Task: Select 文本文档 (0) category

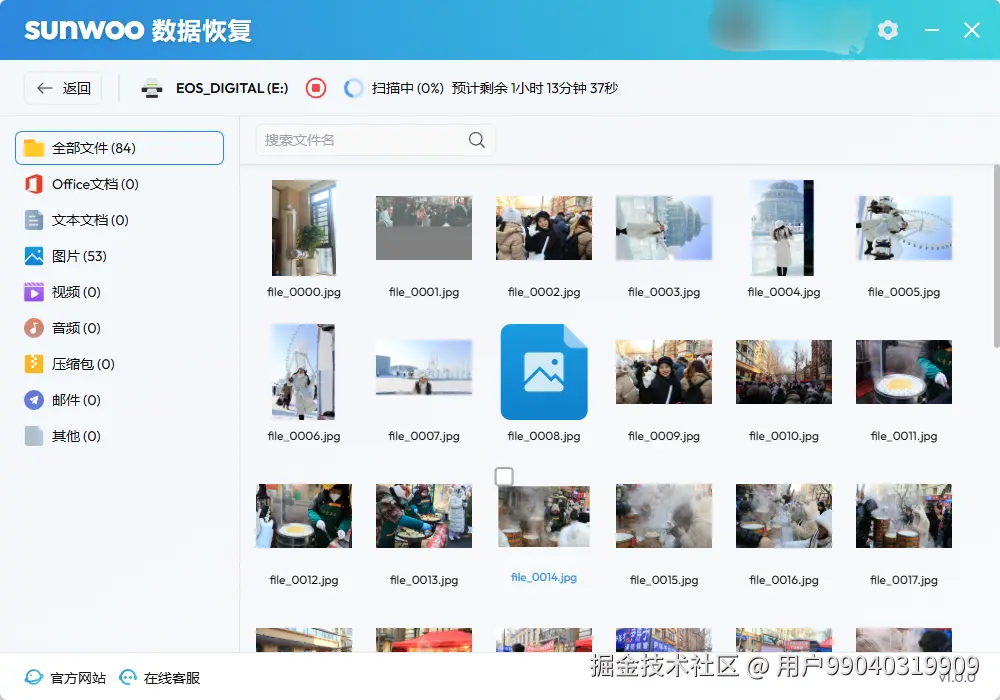Action: pyautogui.click(x=119, y=220)
